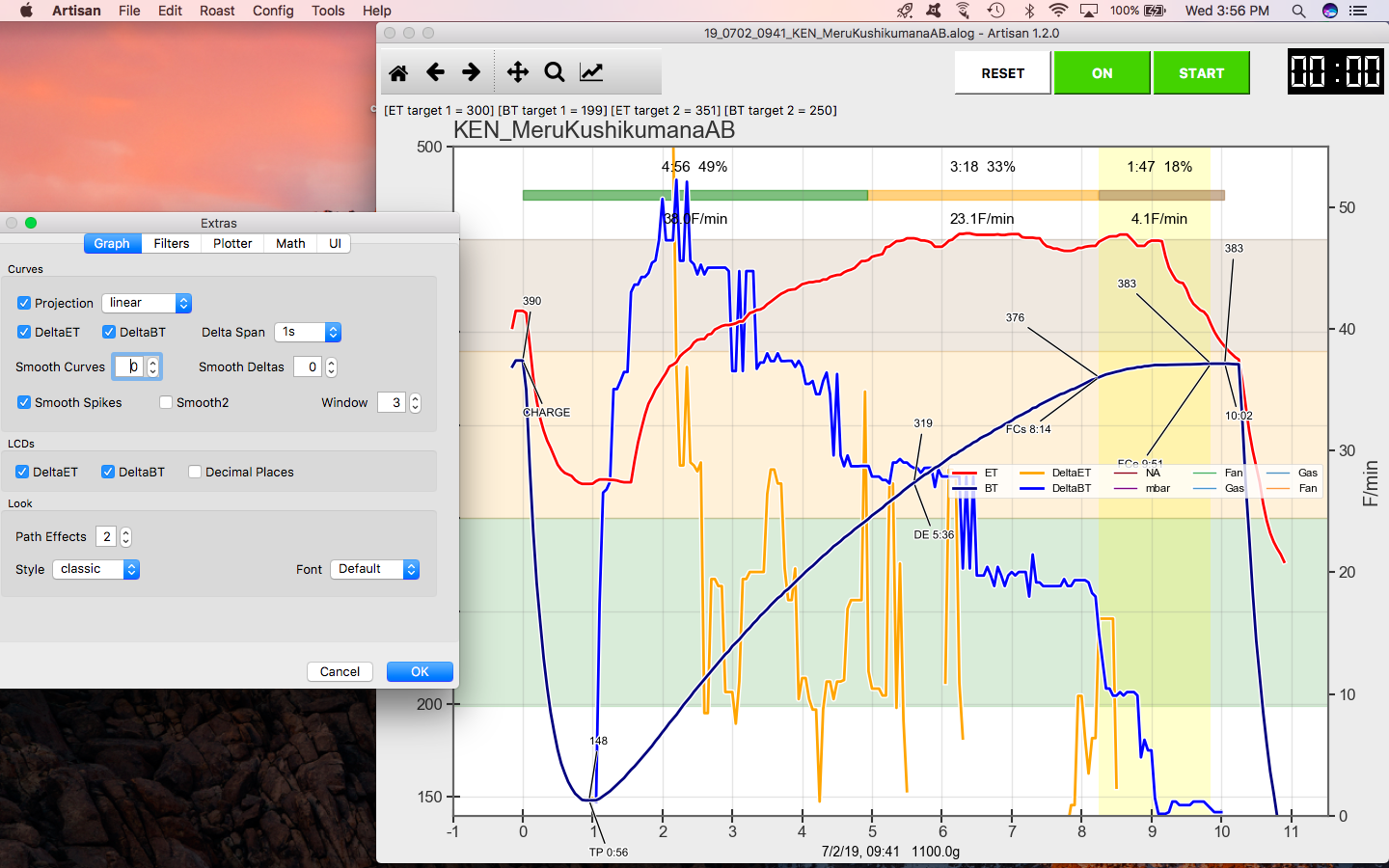Click the FCs 8:14 annotation

(x=1028, y=429)
